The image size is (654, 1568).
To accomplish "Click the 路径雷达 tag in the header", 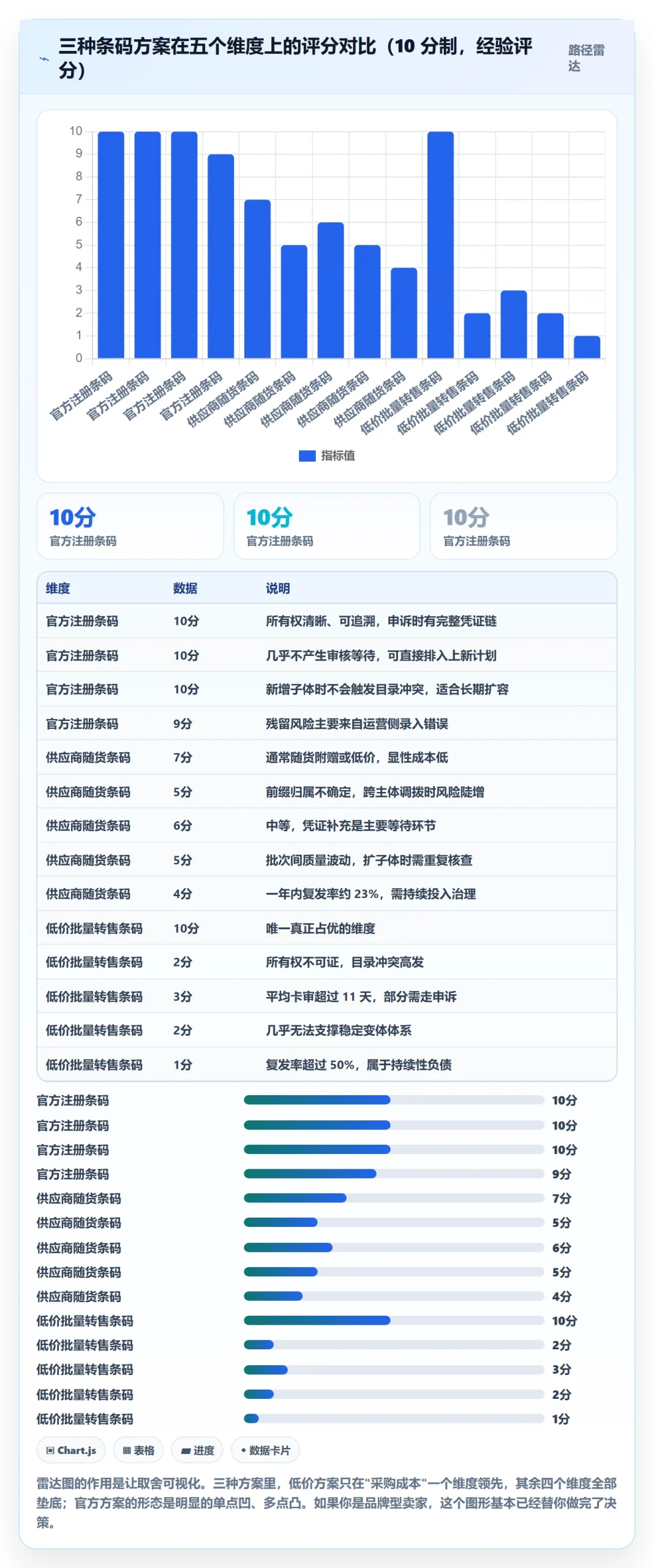I will (x=585, y=58).
